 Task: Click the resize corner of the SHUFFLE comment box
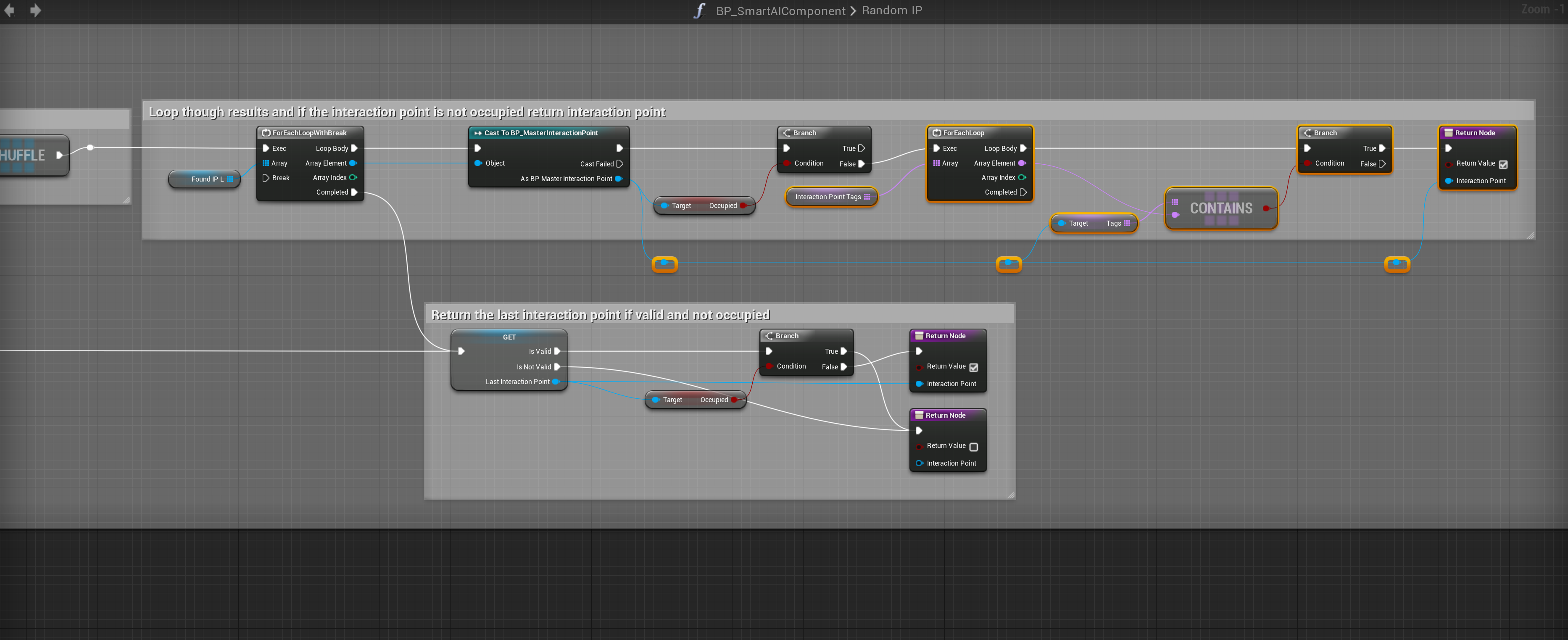coord(126,200)
